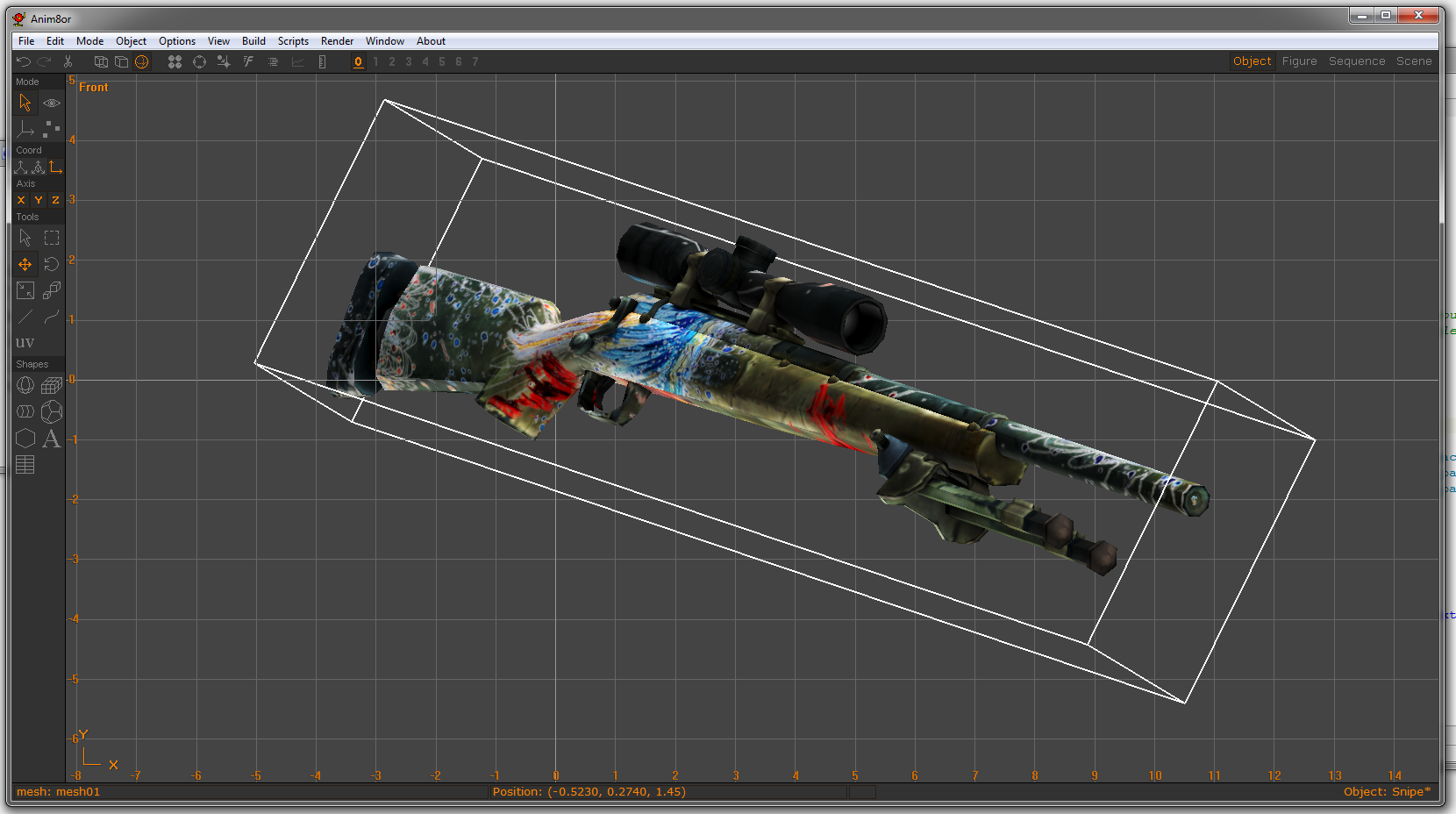Pick the drag-select rectangle tool
1456x814 pixels.
click(52, 238)
